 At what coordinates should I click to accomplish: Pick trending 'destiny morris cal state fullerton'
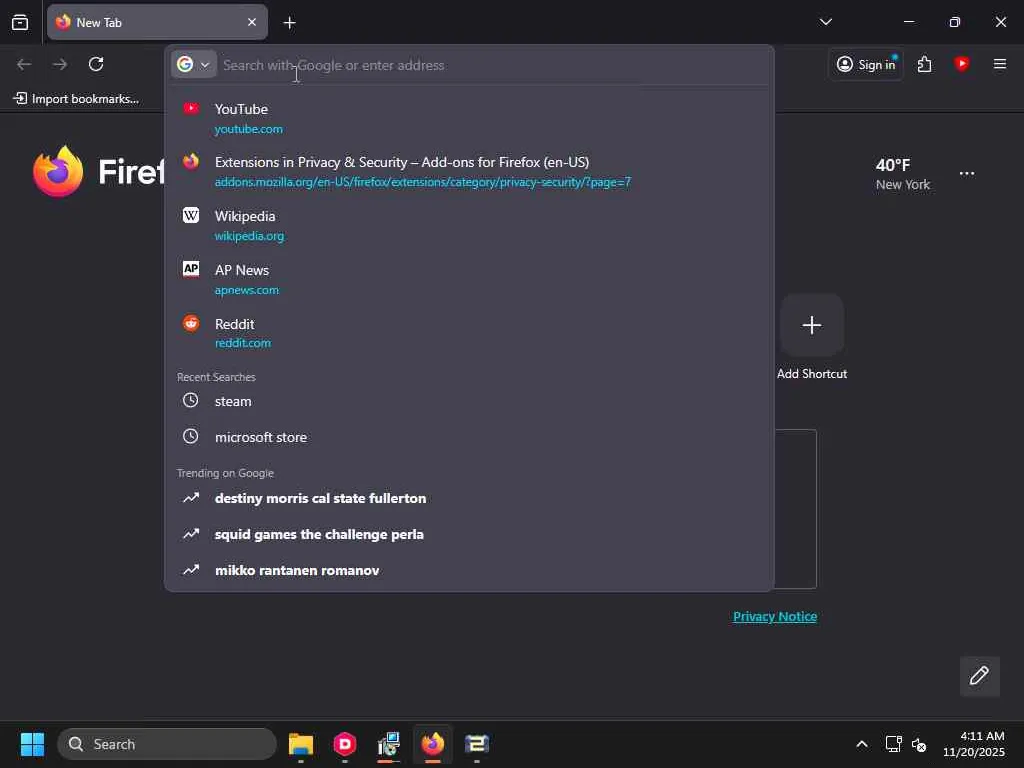470,498
